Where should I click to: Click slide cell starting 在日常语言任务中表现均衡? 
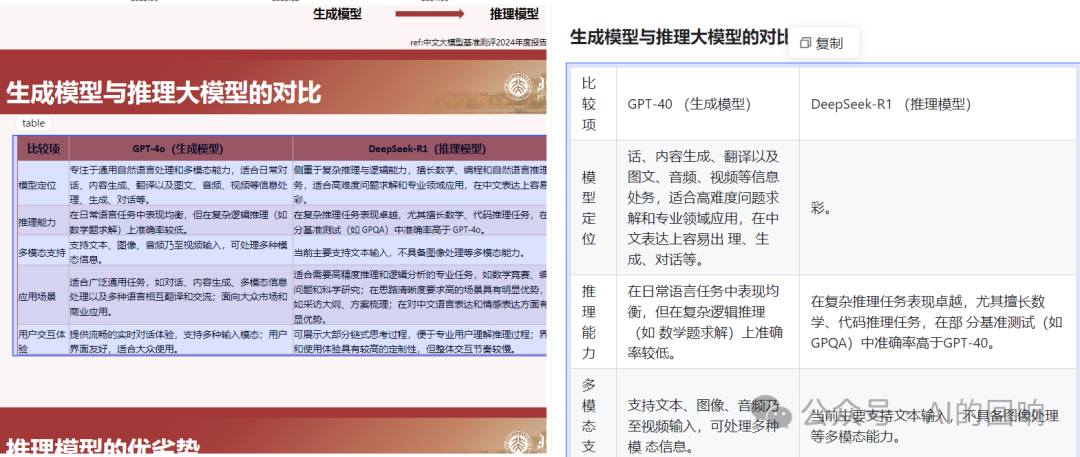tap(180, 221)
